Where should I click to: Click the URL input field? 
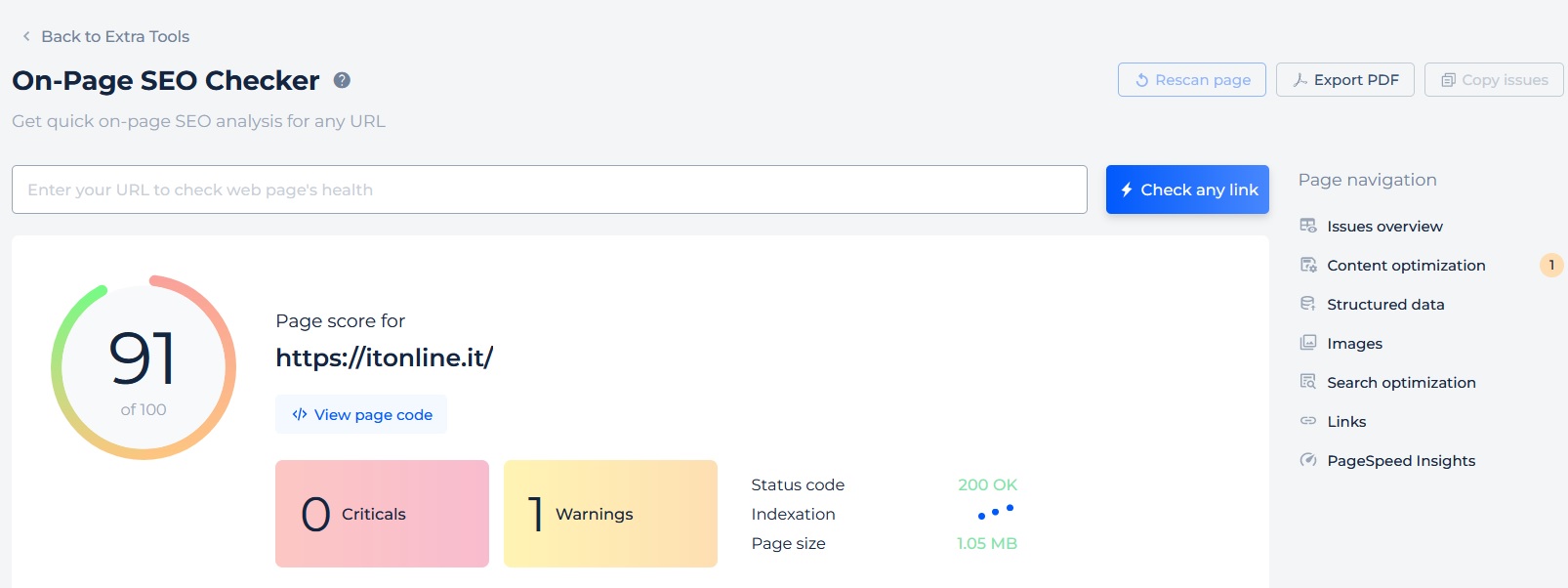(550, 189)
